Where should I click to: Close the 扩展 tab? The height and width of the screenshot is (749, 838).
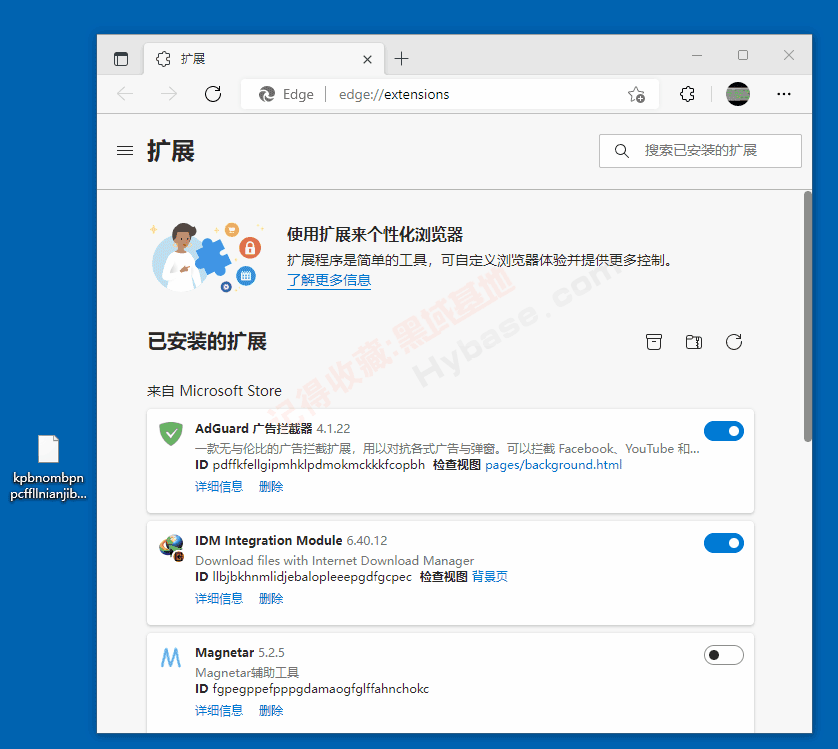click(367, 59)
